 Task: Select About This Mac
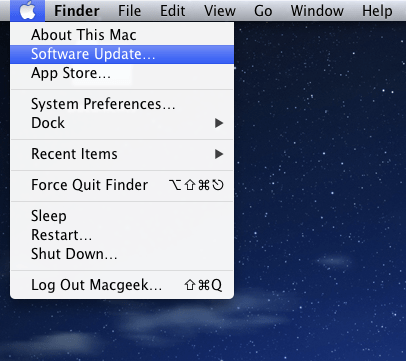pos(122,35)
